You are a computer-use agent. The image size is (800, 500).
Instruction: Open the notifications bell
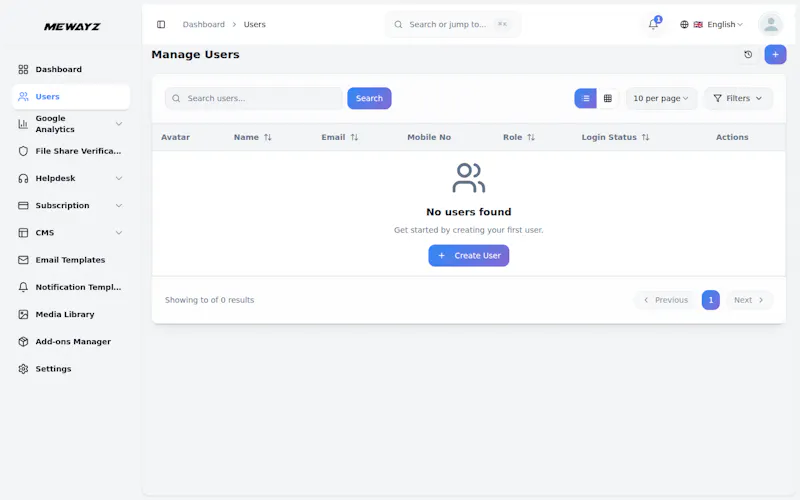[653, 24]
